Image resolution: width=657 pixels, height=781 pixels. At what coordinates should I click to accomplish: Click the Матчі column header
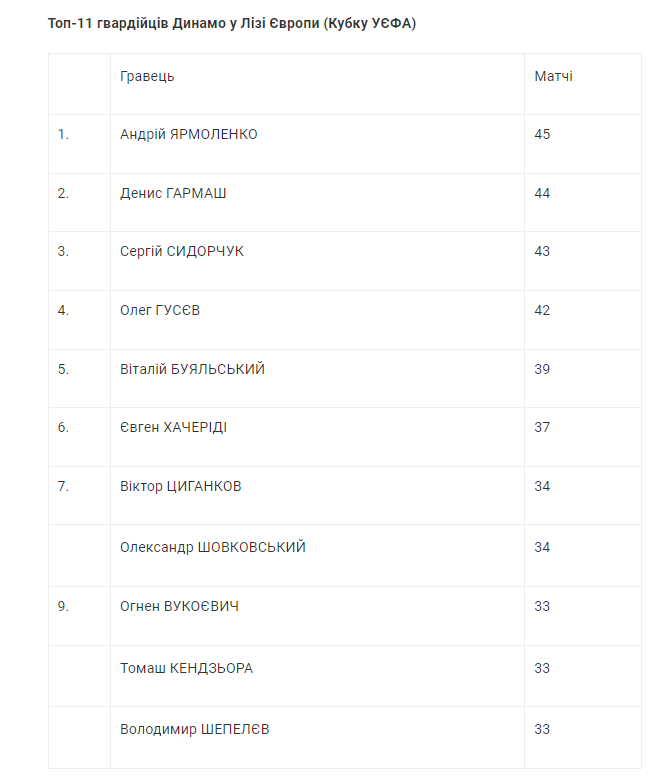pyautogui.click(x=553, y=76)
